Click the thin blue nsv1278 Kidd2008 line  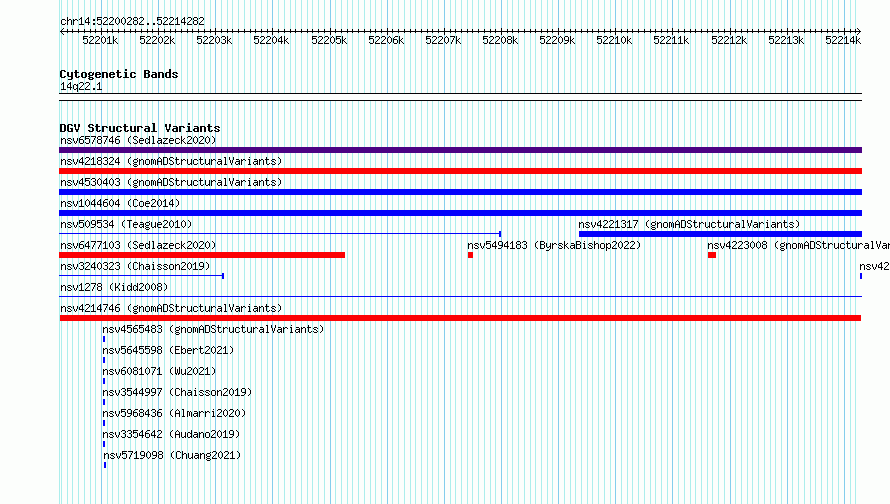tap(460, 296)
